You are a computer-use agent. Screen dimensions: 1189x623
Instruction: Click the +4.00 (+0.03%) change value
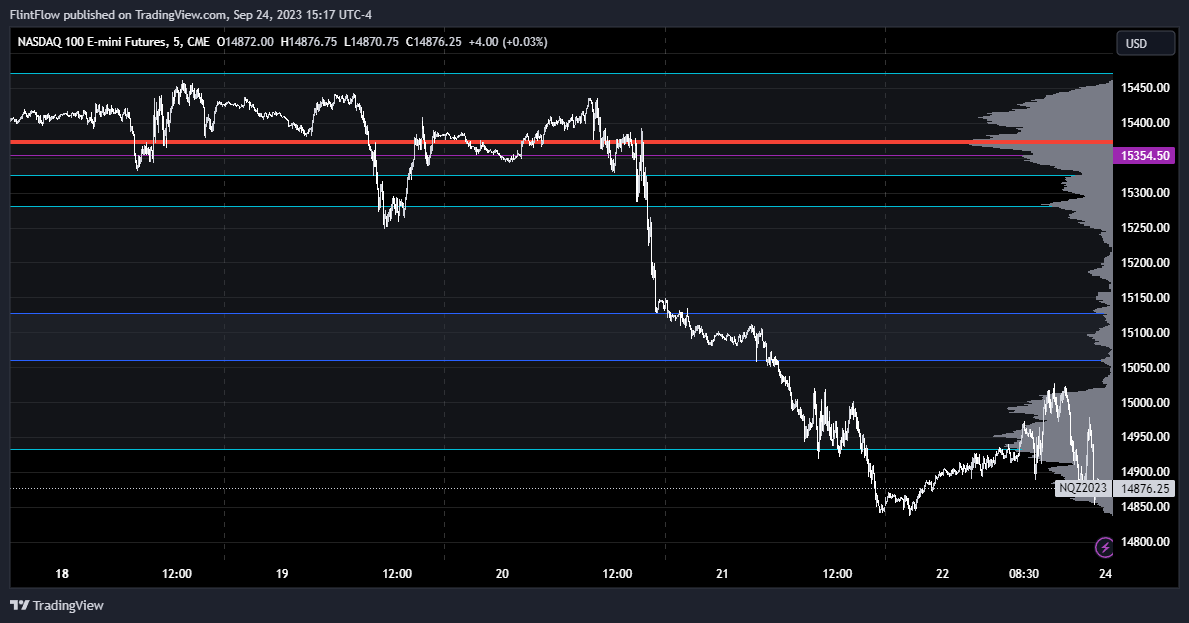pyautogui.click(x=508, y=42)
